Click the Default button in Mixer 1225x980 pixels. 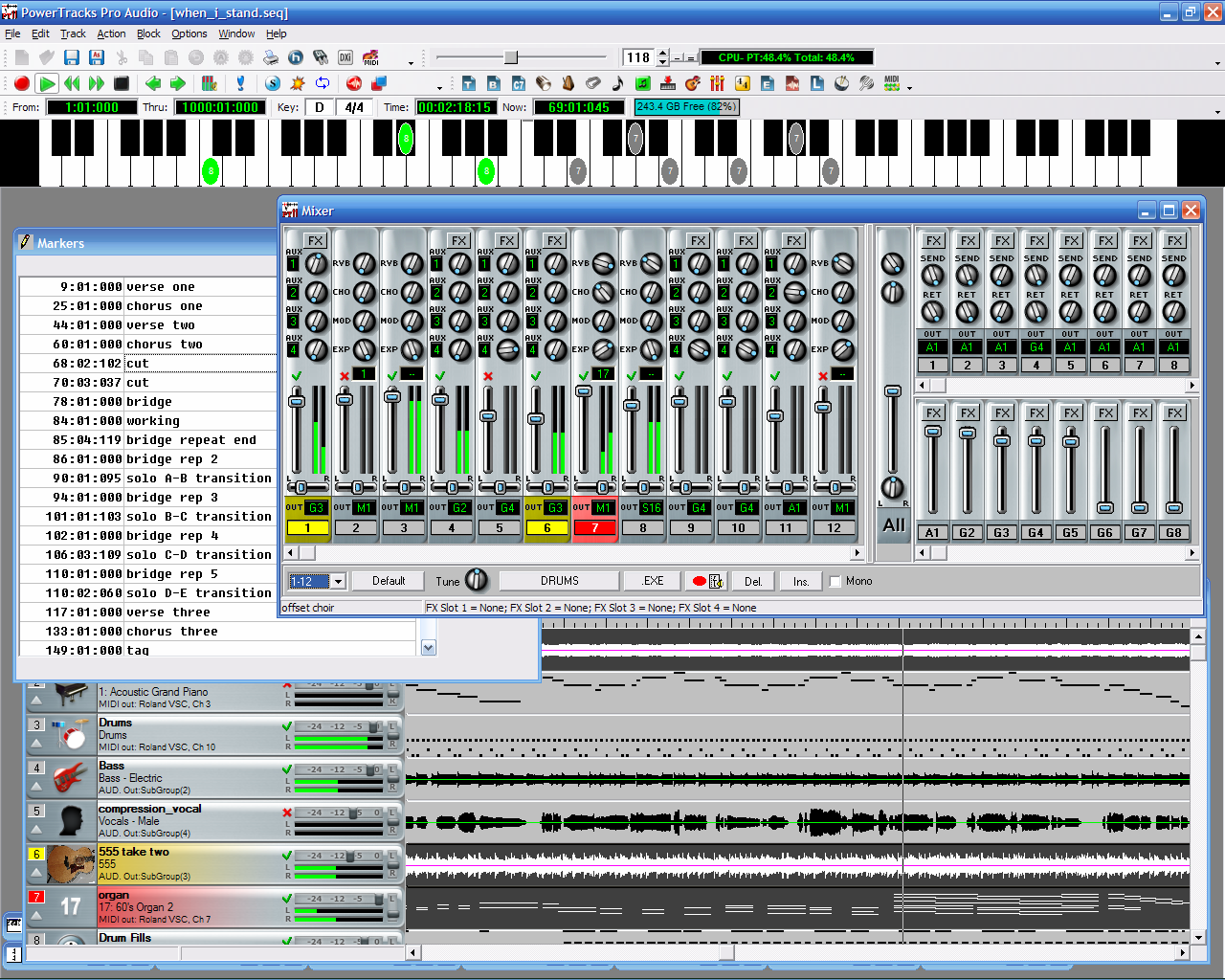[x=389, y=581]
